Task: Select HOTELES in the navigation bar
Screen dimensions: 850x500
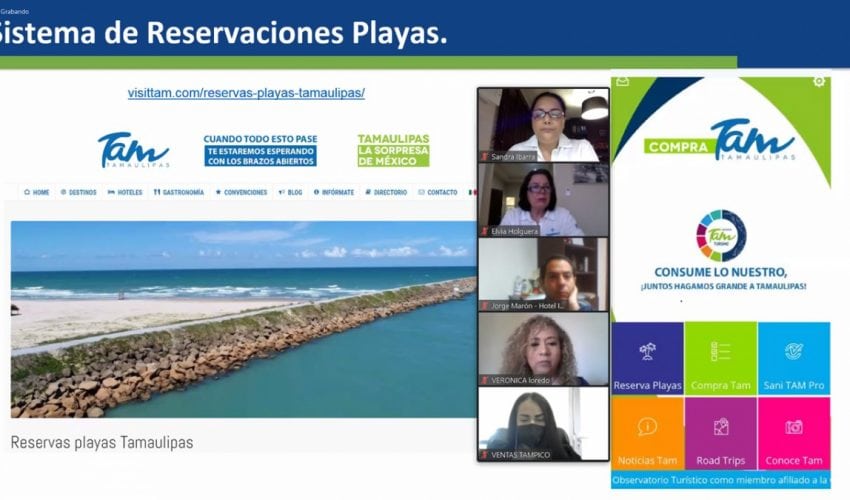Action: [x=125, y=192]
